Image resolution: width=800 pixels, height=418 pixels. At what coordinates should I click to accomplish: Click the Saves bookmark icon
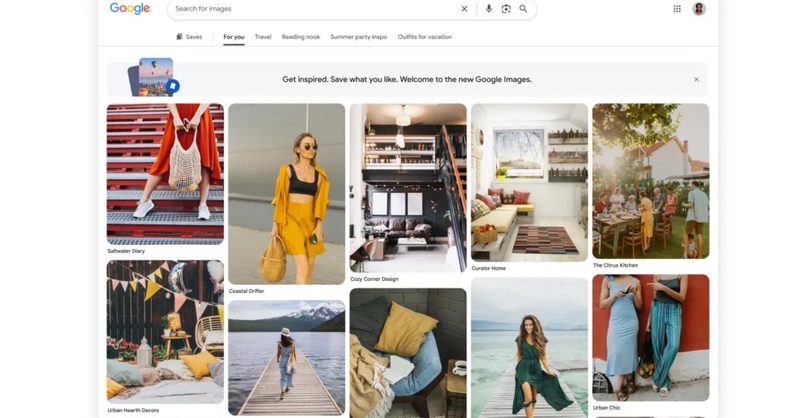coord(179,37)
